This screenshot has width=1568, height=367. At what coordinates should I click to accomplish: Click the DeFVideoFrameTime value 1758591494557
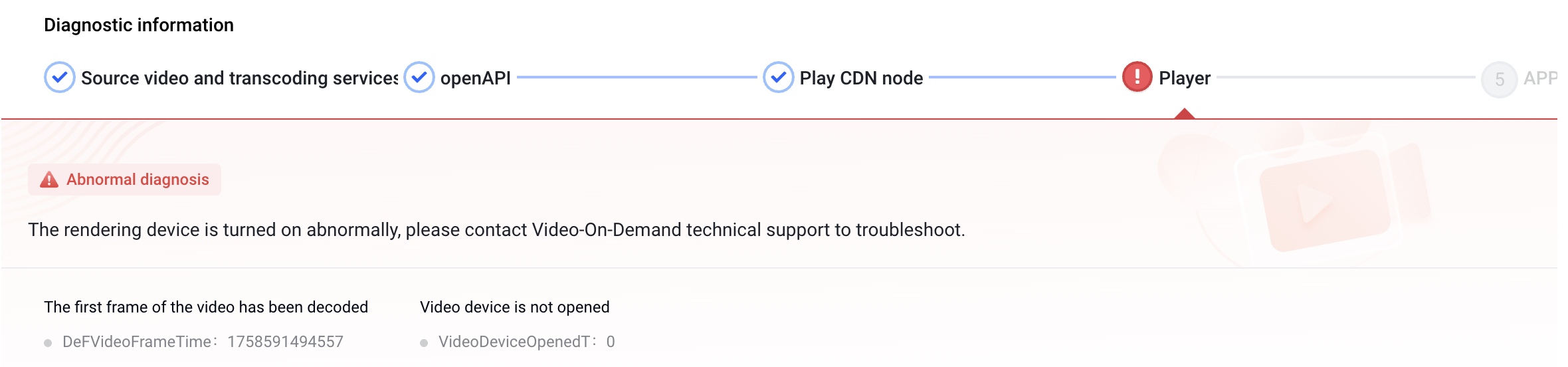click(x=286, y=342)
